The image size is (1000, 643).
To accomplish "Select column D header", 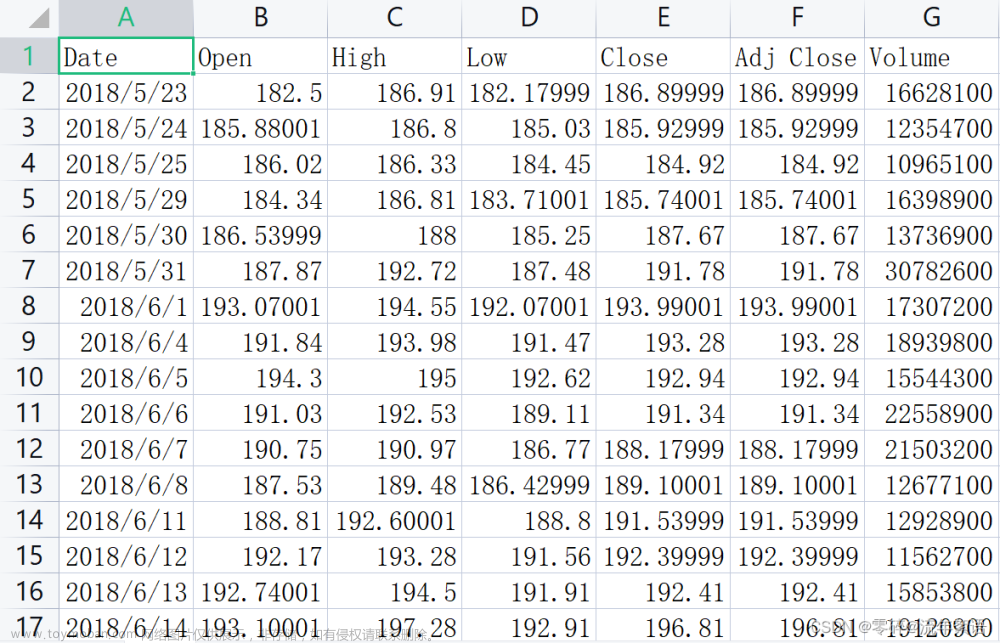I will coord(529,18).
